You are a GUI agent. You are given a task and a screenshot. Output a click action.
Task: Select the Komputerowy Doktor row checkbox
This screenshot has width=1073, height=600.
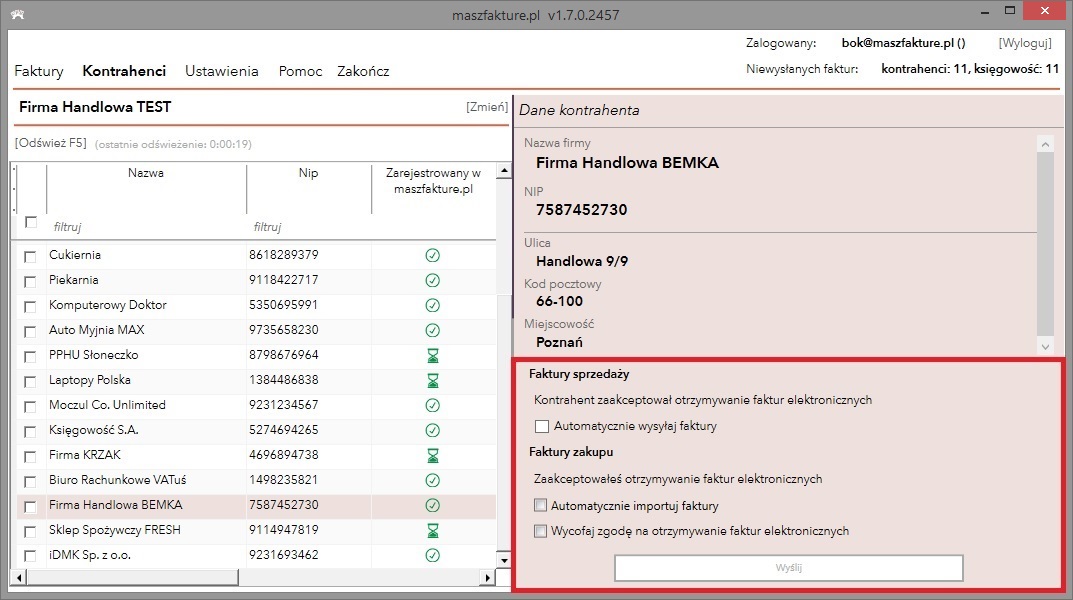tap(30, 306)
